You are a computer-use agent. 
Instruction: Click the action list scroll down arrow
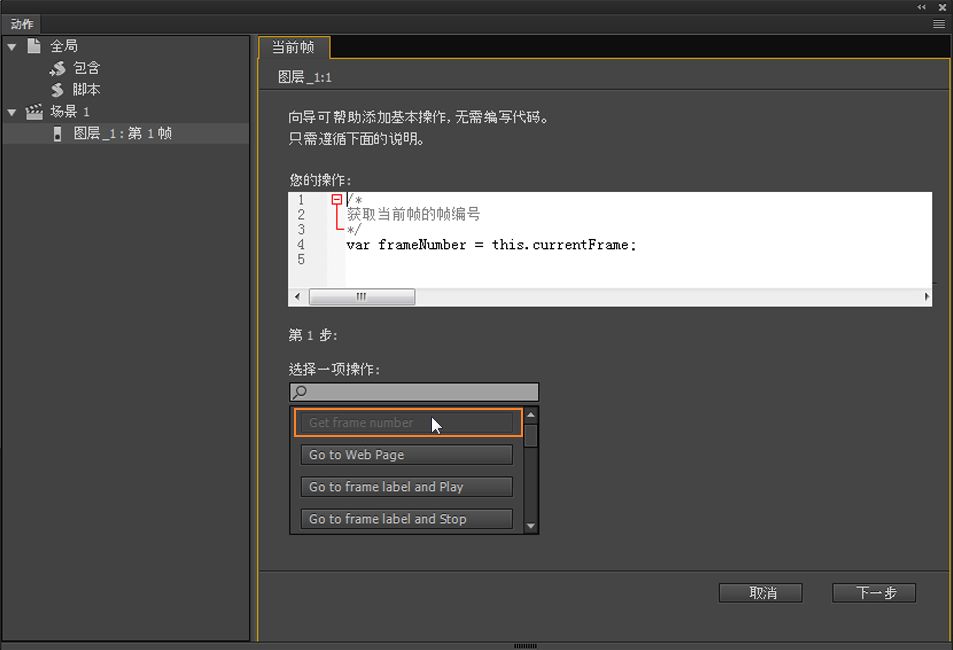point(531,526)
